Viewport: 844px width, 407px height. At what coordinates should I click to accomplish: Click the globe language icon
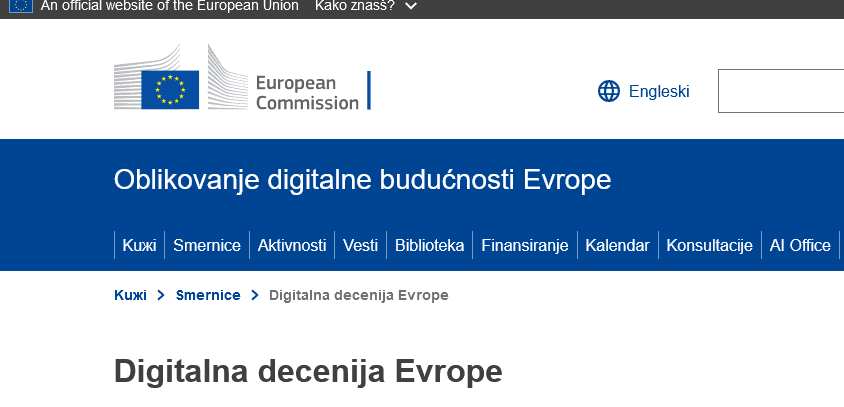[x=609, y=92]
